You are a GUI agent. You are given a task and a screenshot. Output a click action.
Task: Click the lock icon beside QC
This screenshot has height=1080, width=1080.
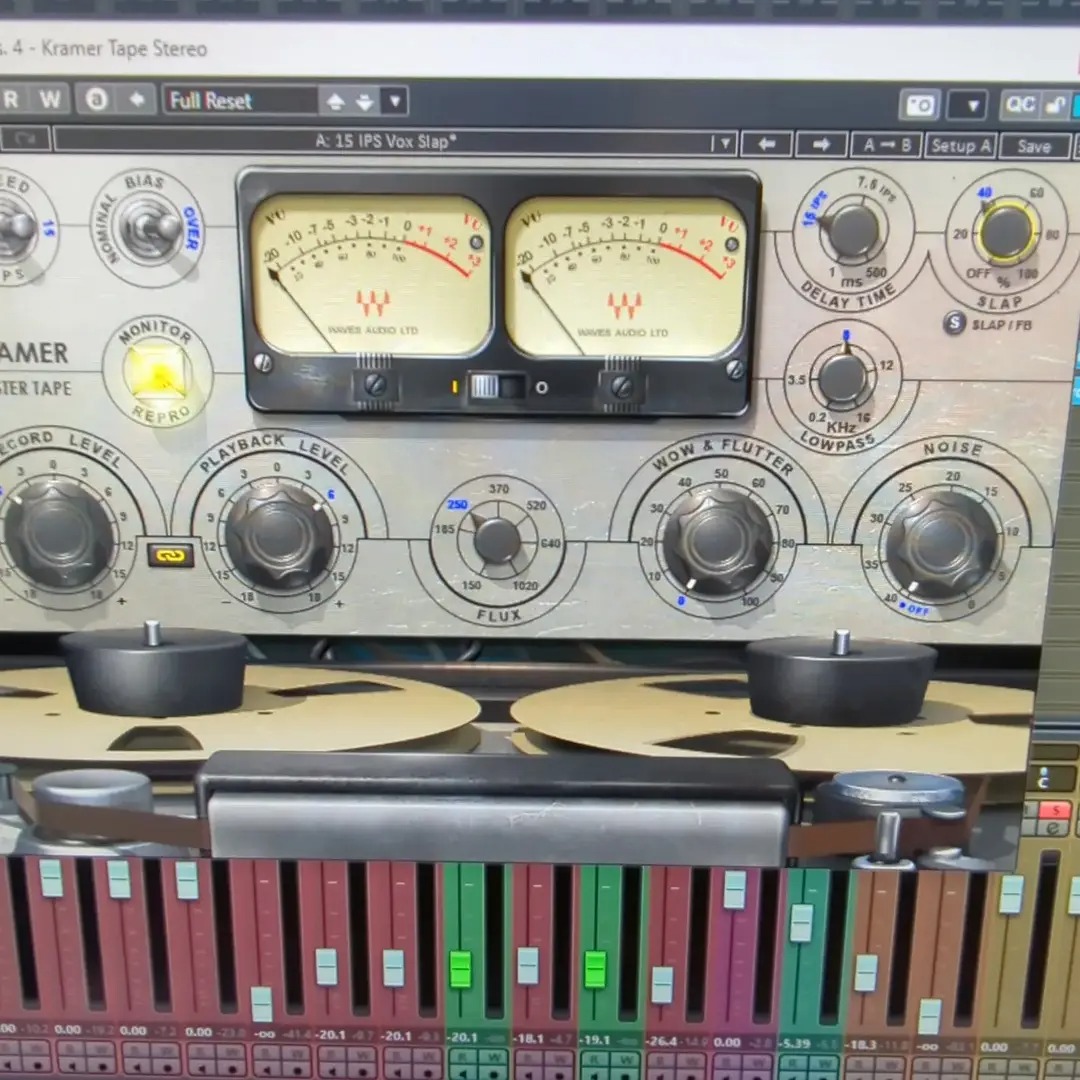(x=1054, y=105)
